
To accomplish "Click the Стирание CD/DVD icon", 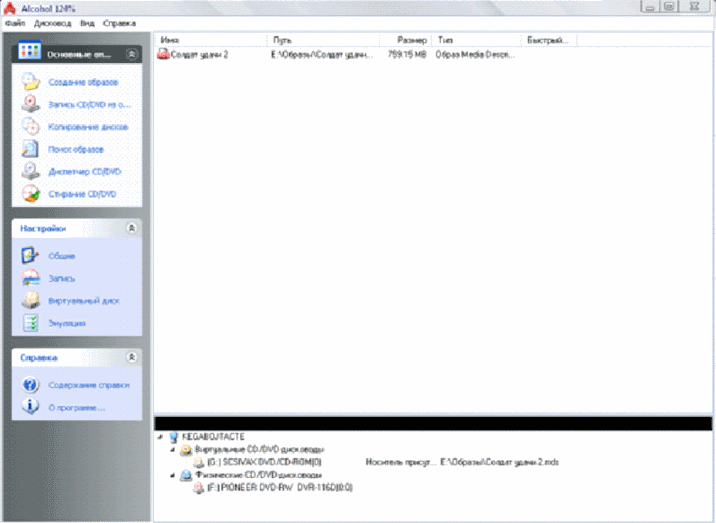I will coord(31,194).
